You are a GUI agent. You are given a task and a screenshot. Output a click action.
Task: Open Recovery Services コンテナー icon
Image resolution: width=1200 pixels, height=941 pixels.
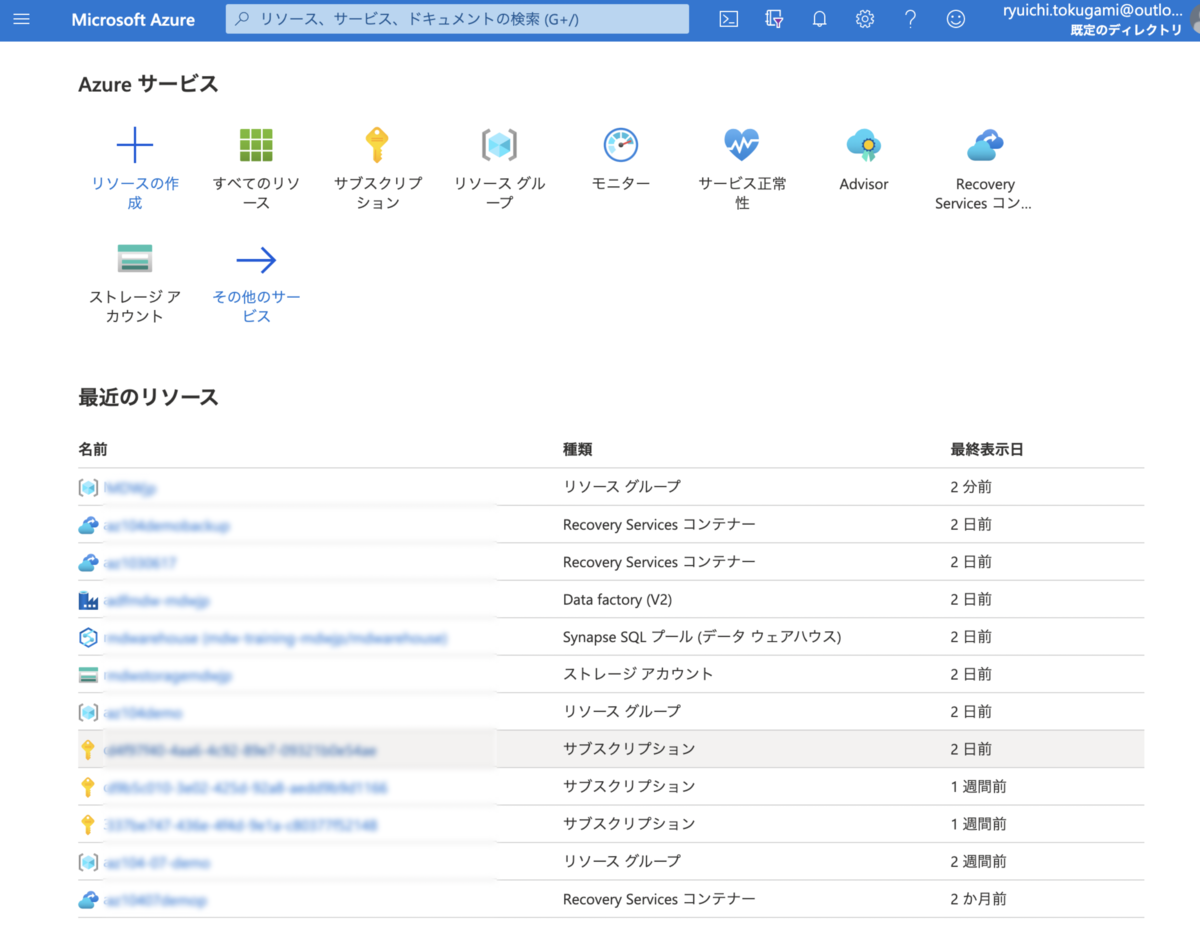click(x=984, y=144)
